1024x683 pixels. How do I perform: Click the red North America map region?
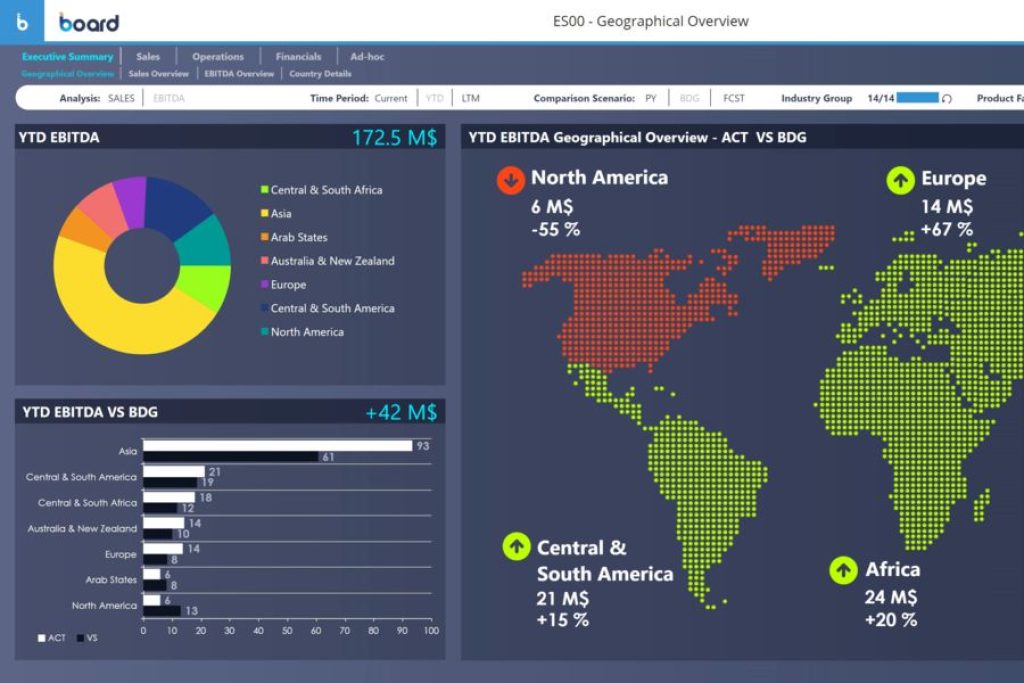click(620, 300)
